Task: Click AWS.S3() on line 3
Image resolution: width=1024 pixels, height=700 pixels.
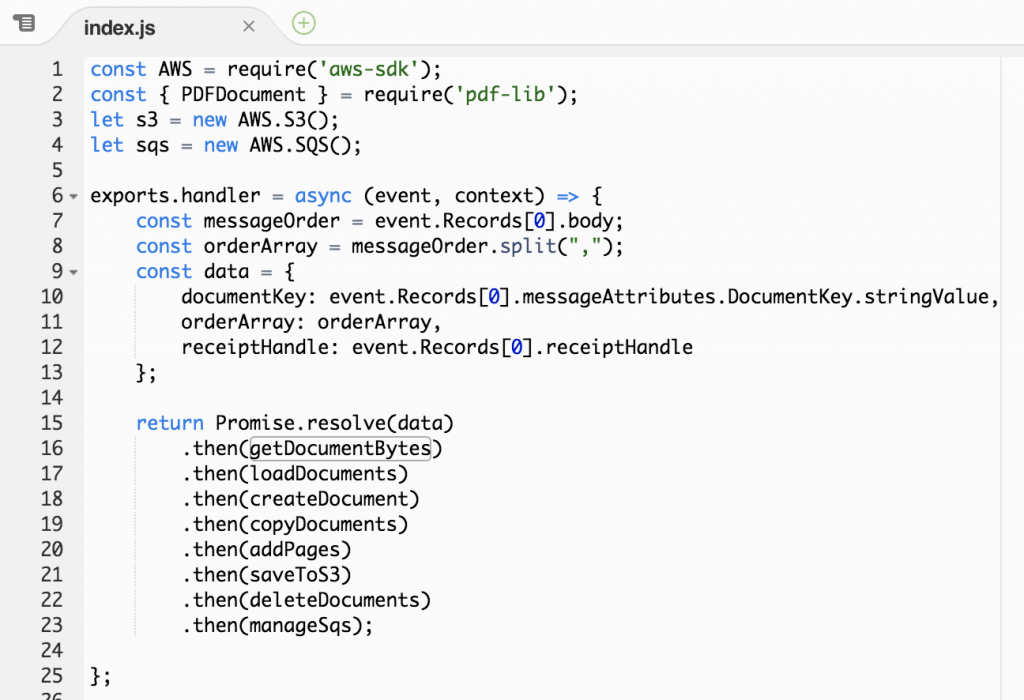Action: tap(282, 120)
